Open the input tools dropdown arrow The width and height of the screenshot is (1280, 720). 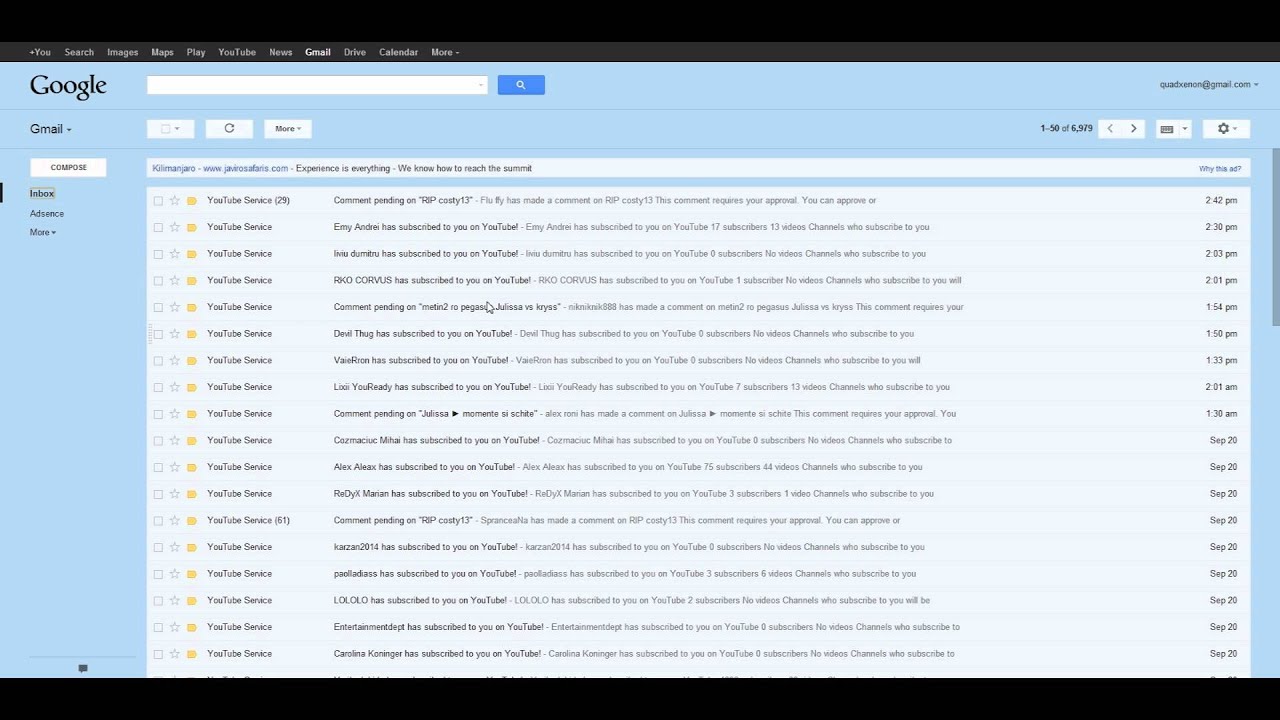coord(1185,129)
